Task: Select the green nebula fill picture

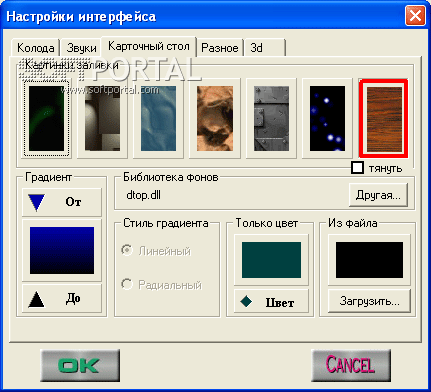Action: [x=46, y=118]
